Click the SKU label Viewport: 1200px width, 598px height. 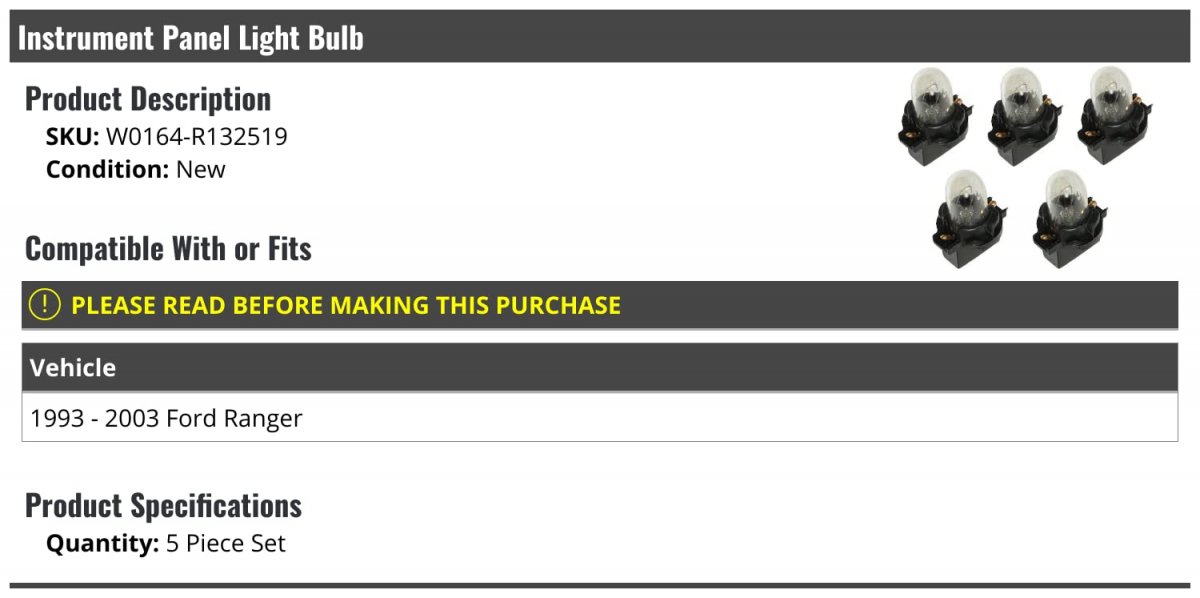pos(73,137)
